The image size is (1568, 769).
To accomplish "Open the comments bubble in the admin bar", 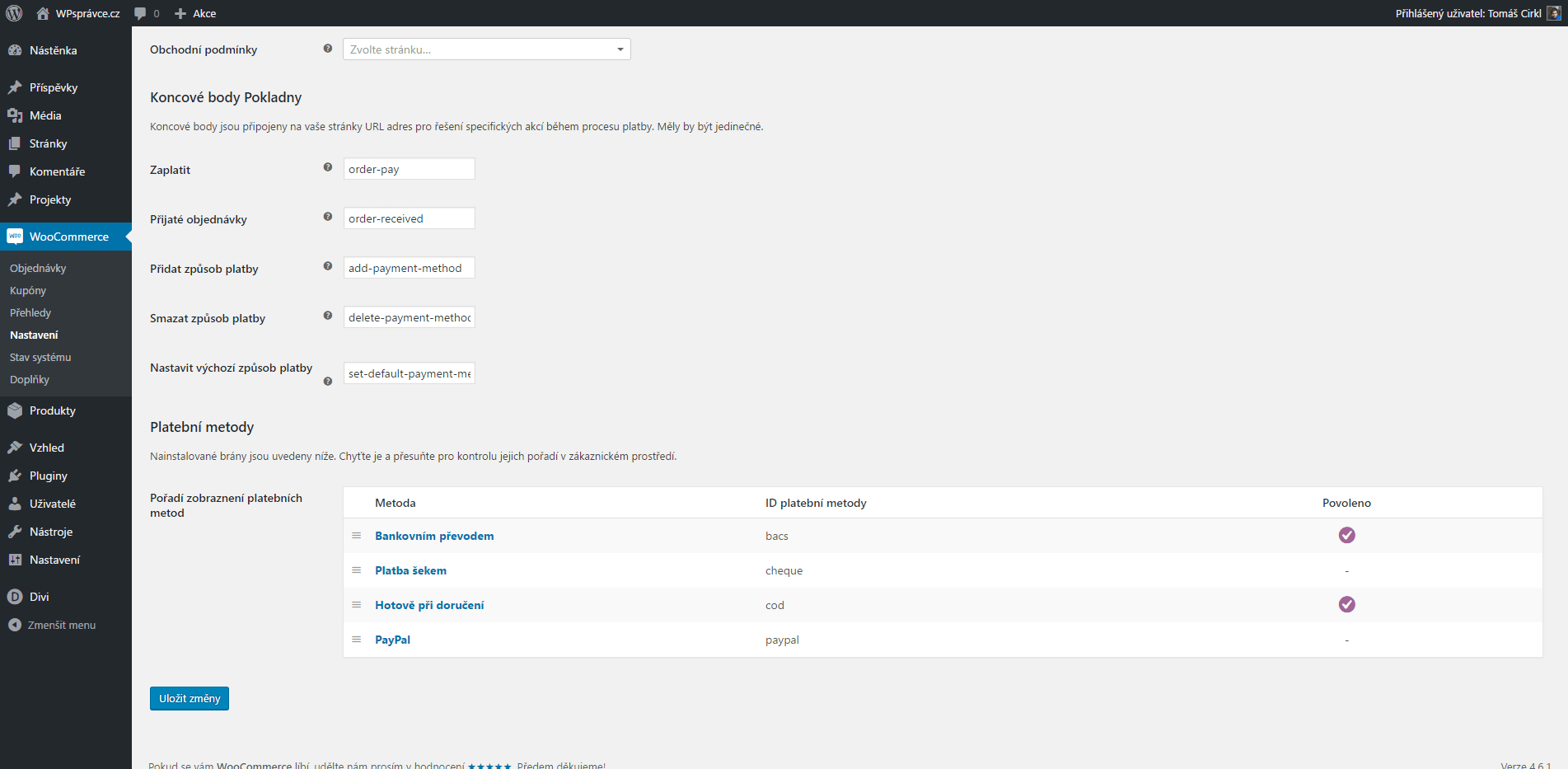I will [147, 13].
